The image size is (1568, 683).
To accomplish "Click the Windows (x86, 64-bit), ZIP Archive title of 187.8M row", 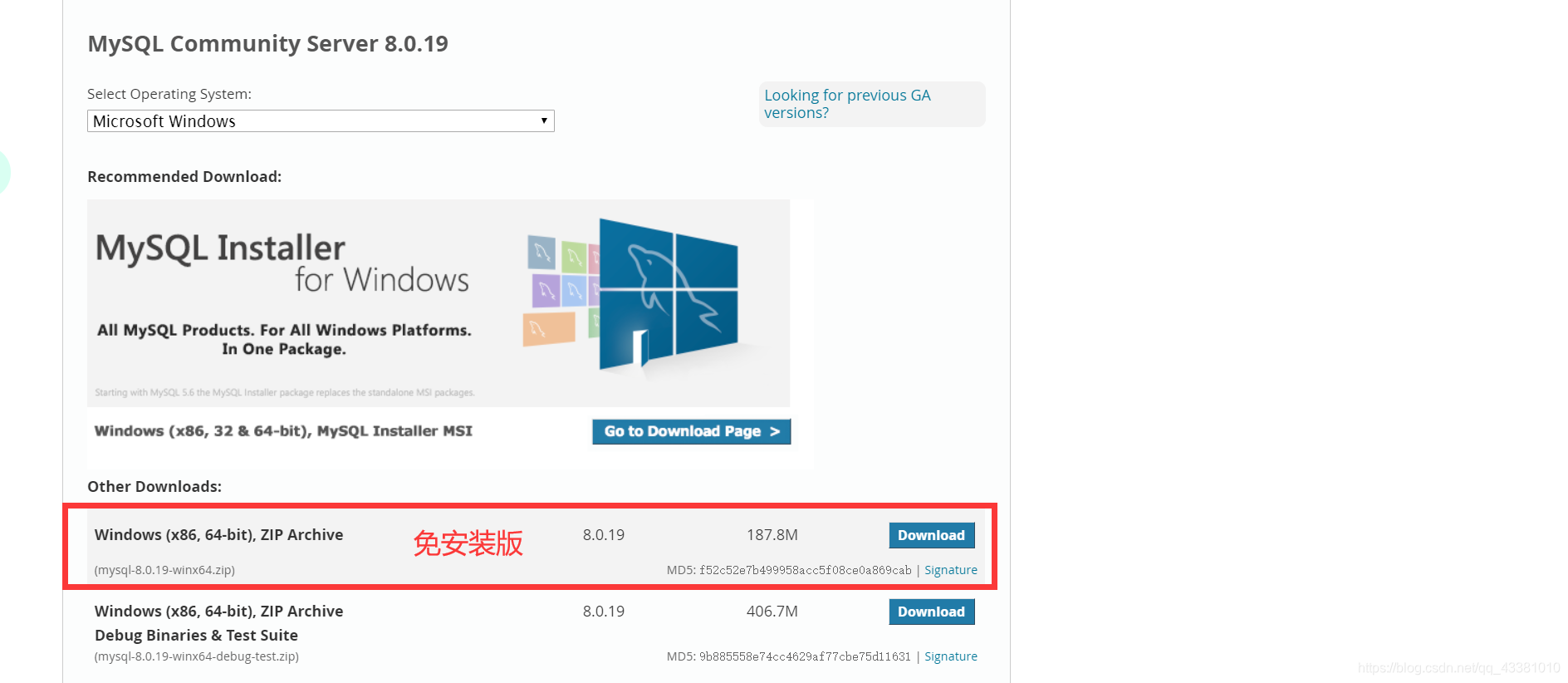I will click(218, 535).
